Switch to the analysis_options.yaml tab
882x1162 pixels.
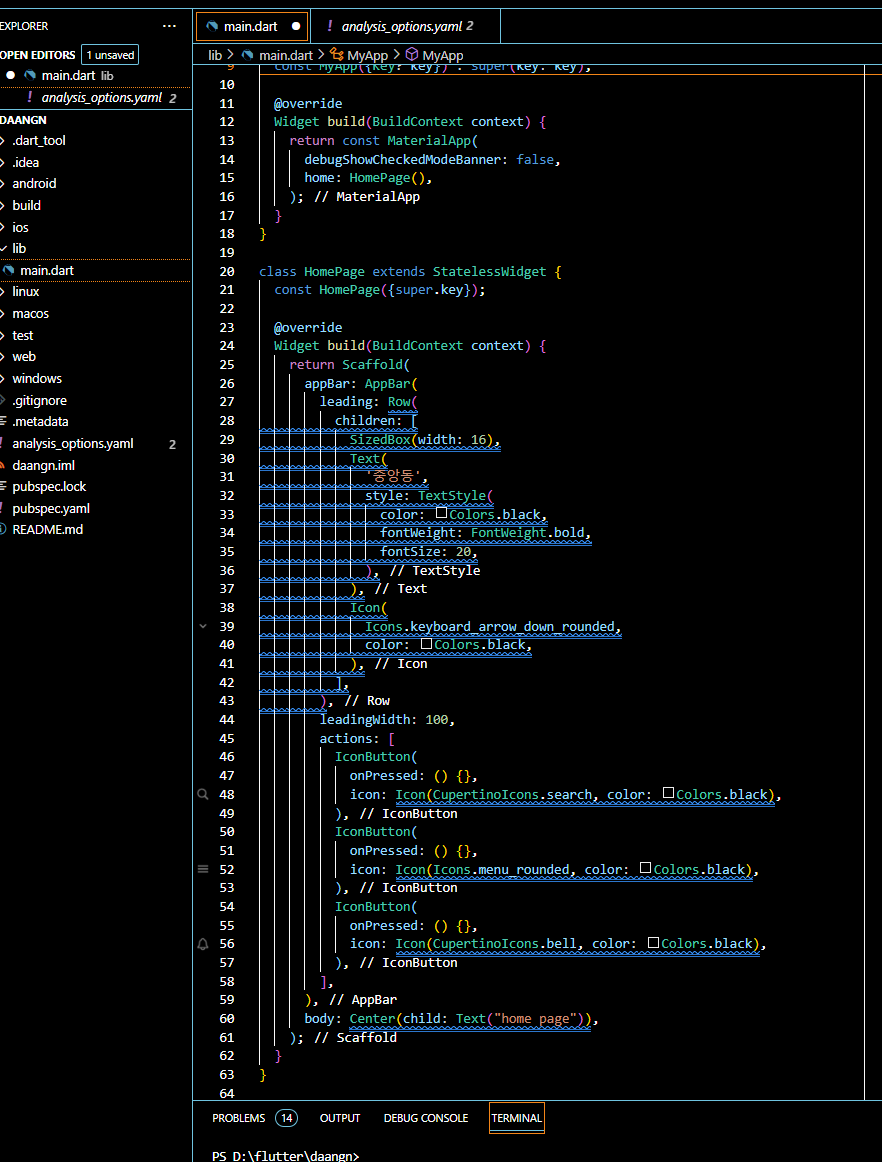(x=406, y=26)
